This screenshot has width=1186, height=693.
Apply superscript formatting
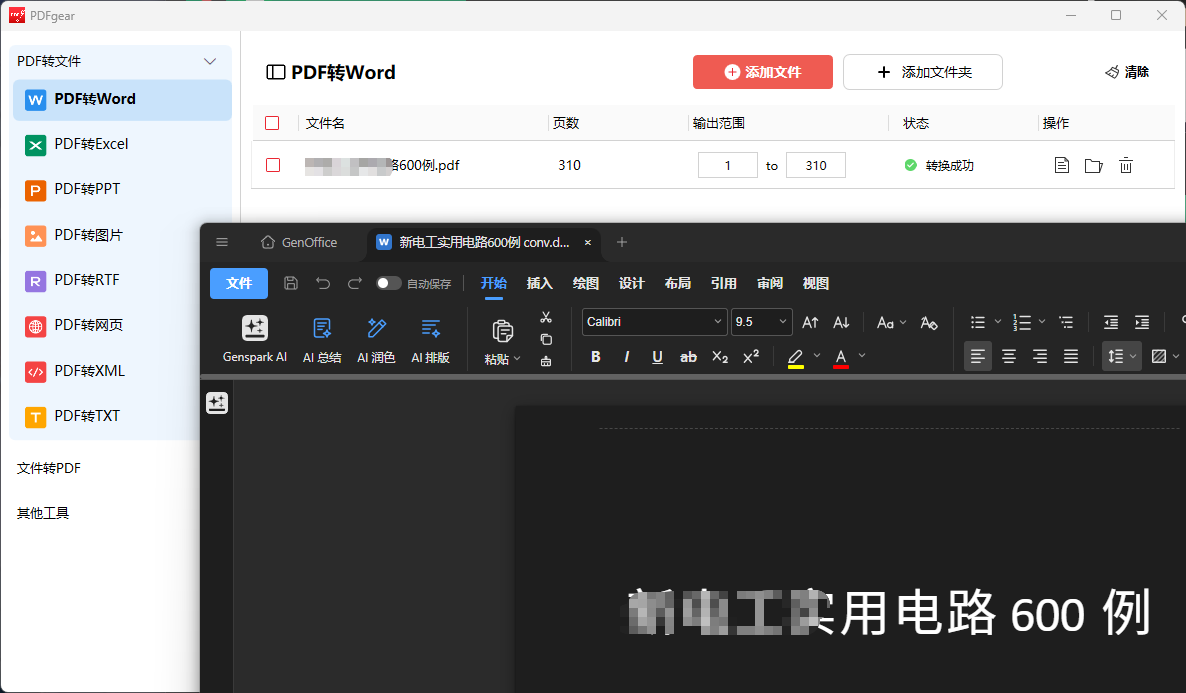pyautogui.click(x=751, y=356)
